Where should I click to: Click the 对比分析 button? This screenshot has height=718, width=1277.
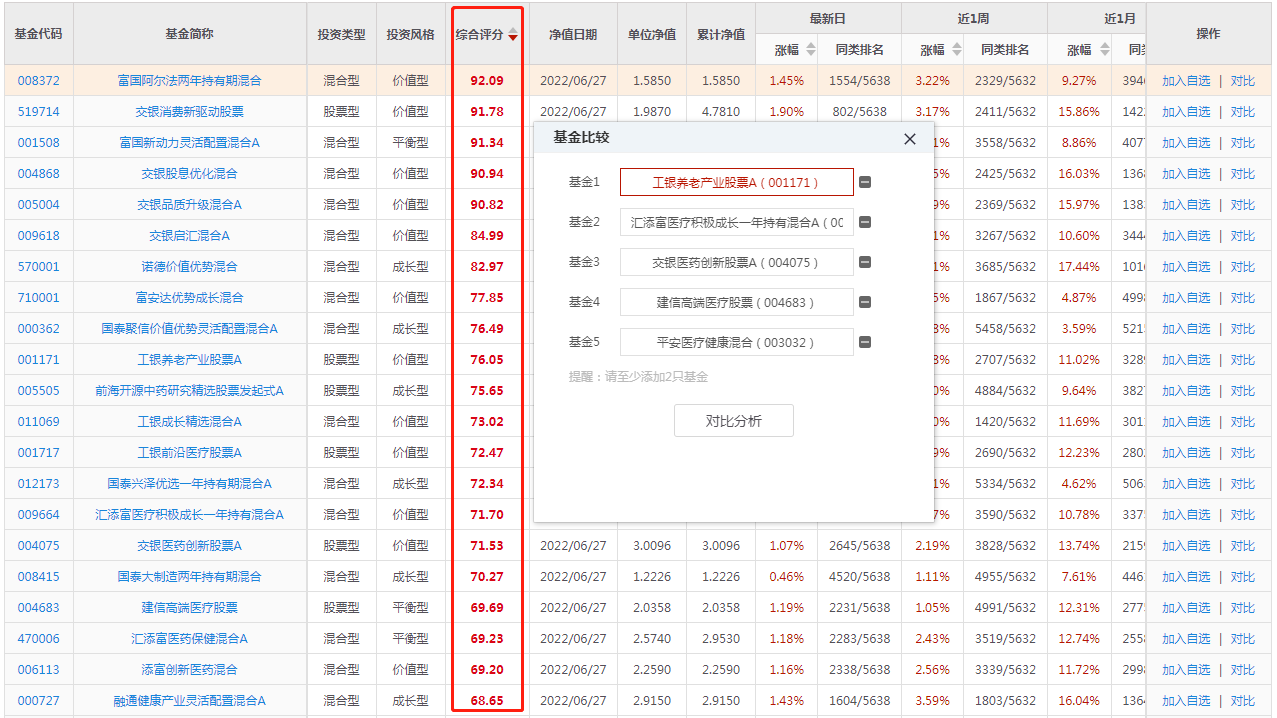(734, 421)
